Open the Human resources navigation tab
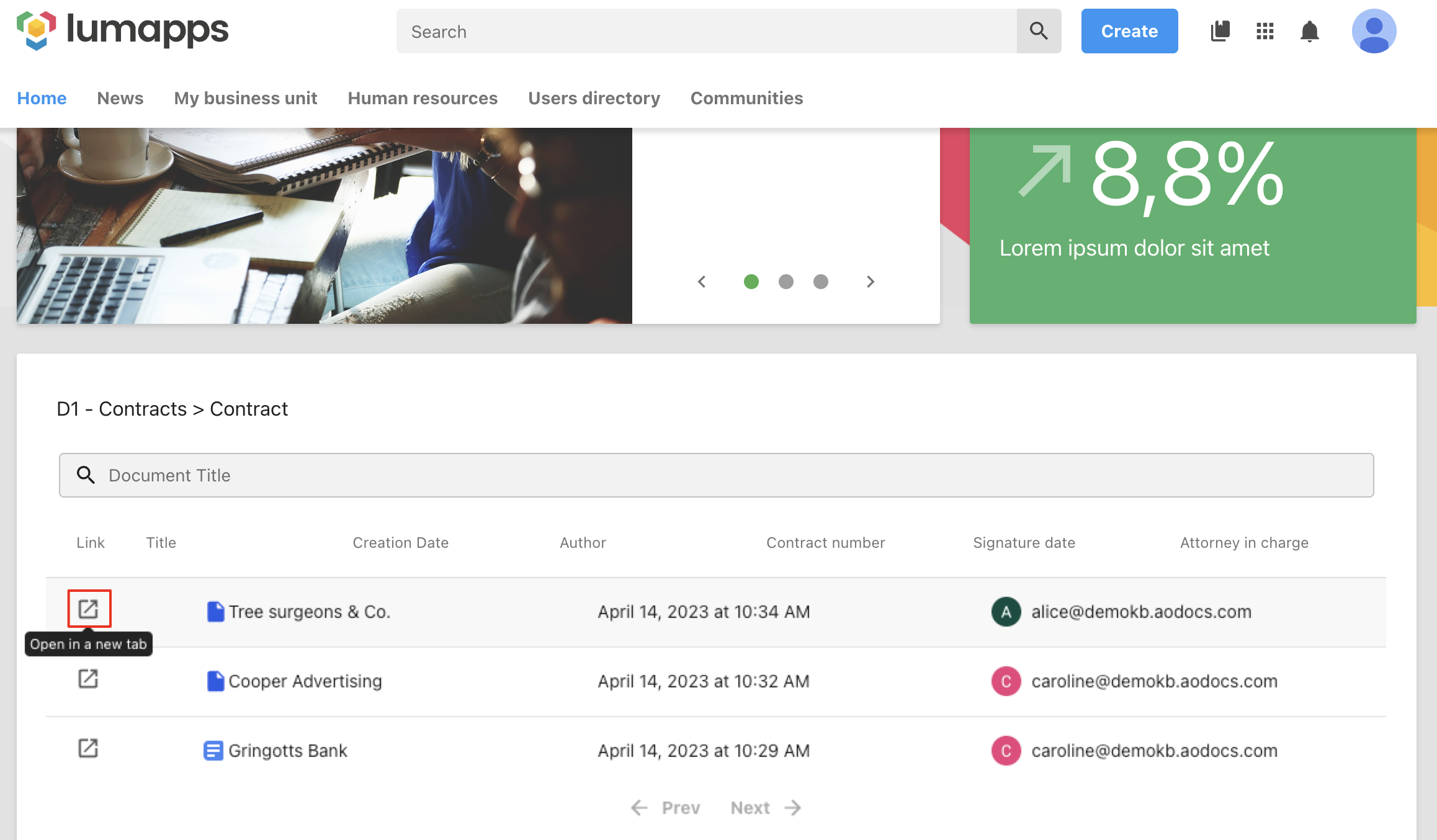Viewport: 1437px width, 840px height. point(422,98)
